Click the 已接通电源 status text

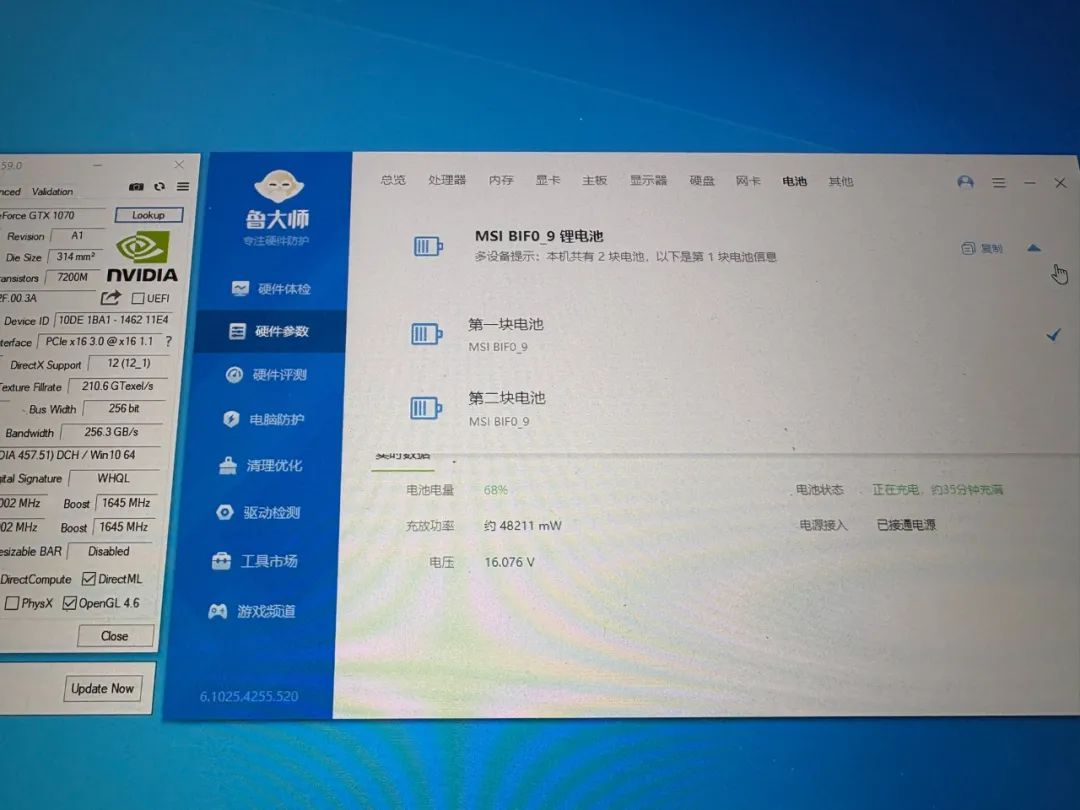(906, 525)
